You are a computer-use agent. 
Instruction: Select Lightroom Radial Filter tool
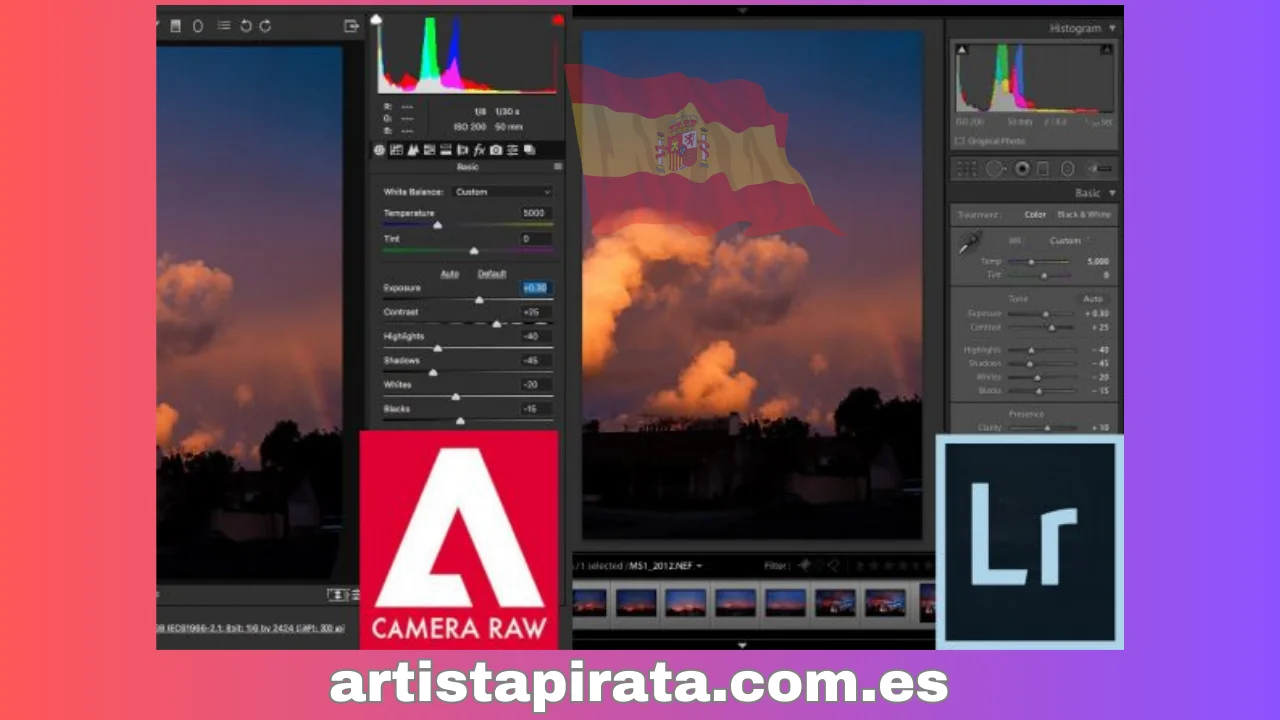pos(1068,169)
